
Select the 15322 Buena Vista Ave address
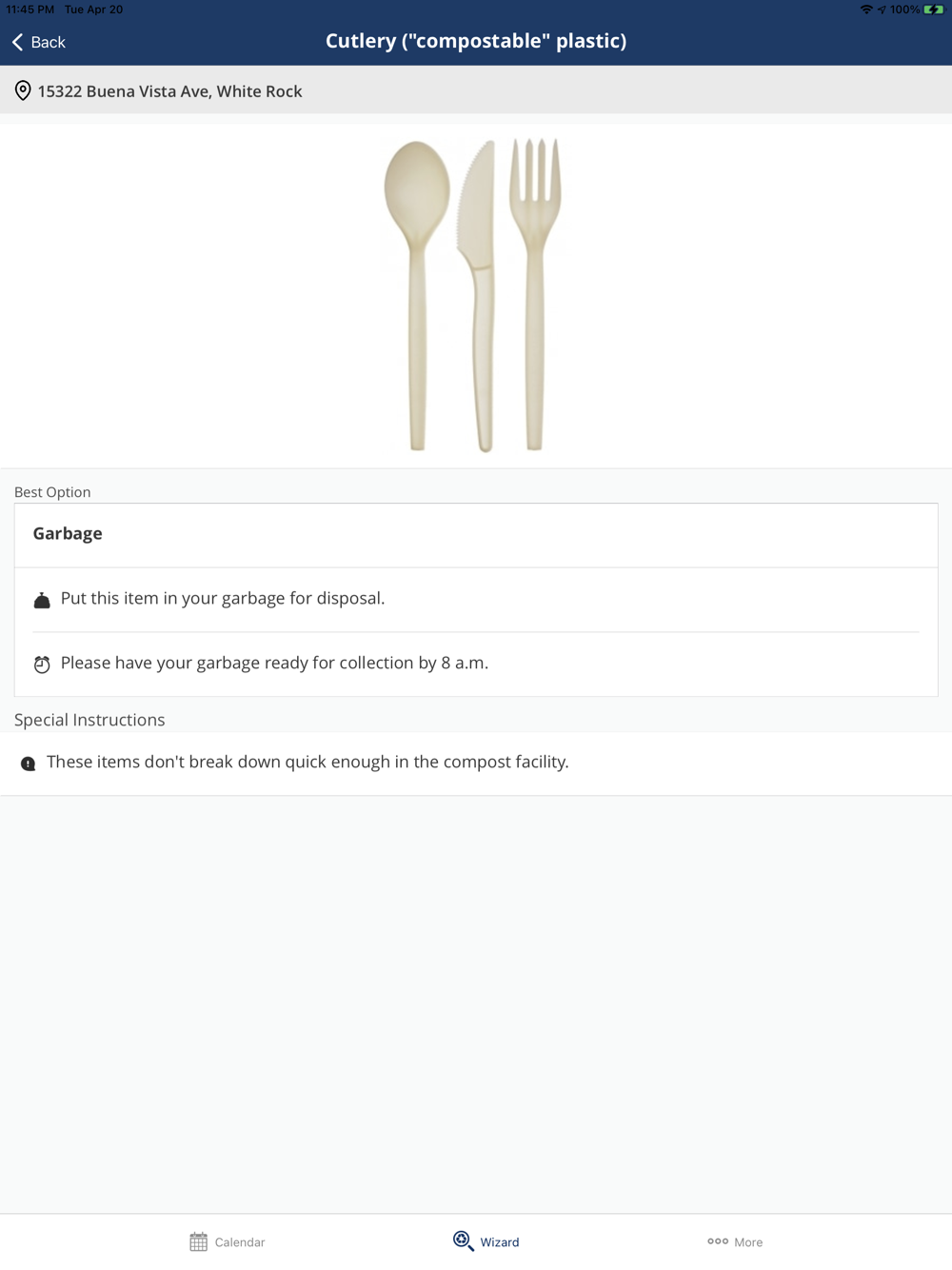click(169, 91)
